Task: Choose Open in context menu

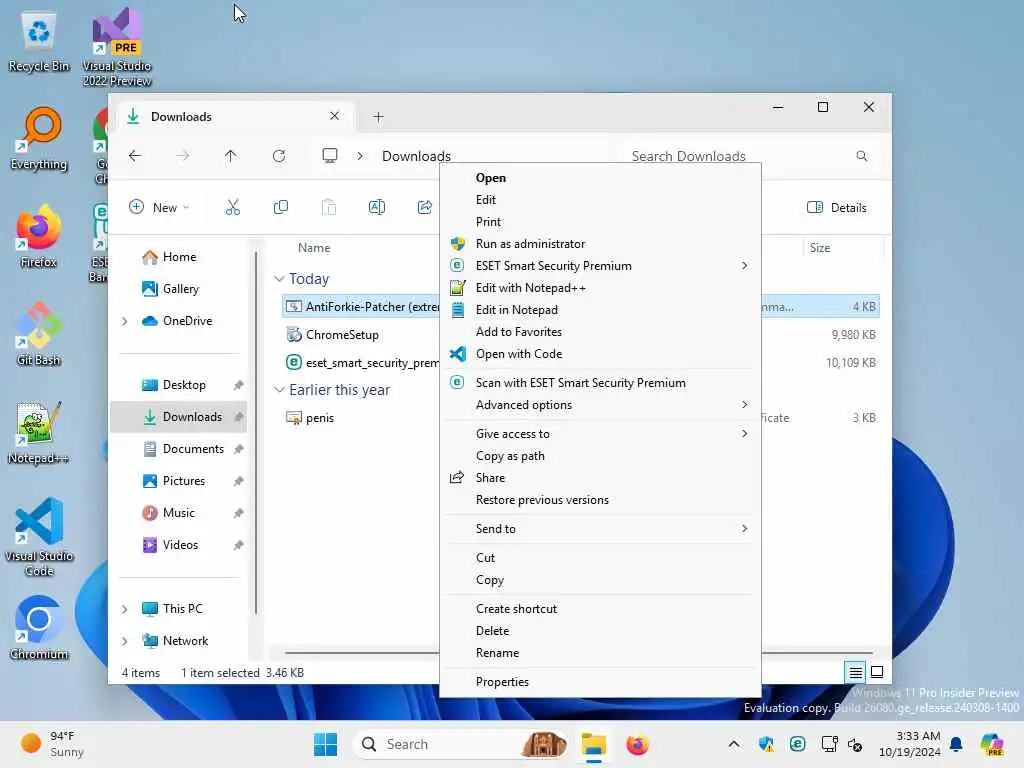Action: [x=600, y=178]
